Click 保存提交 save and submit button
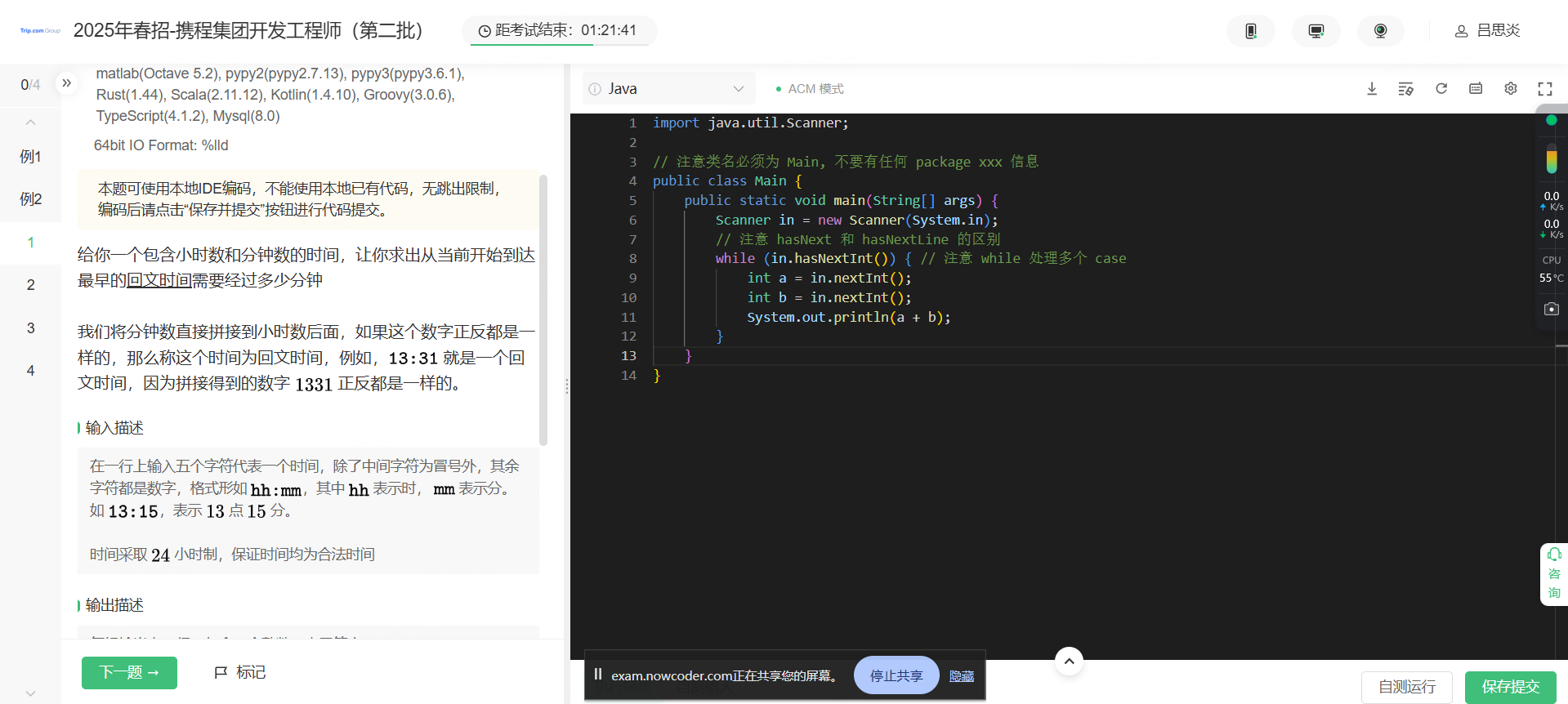The image size is (1568, 704). 1511,687
